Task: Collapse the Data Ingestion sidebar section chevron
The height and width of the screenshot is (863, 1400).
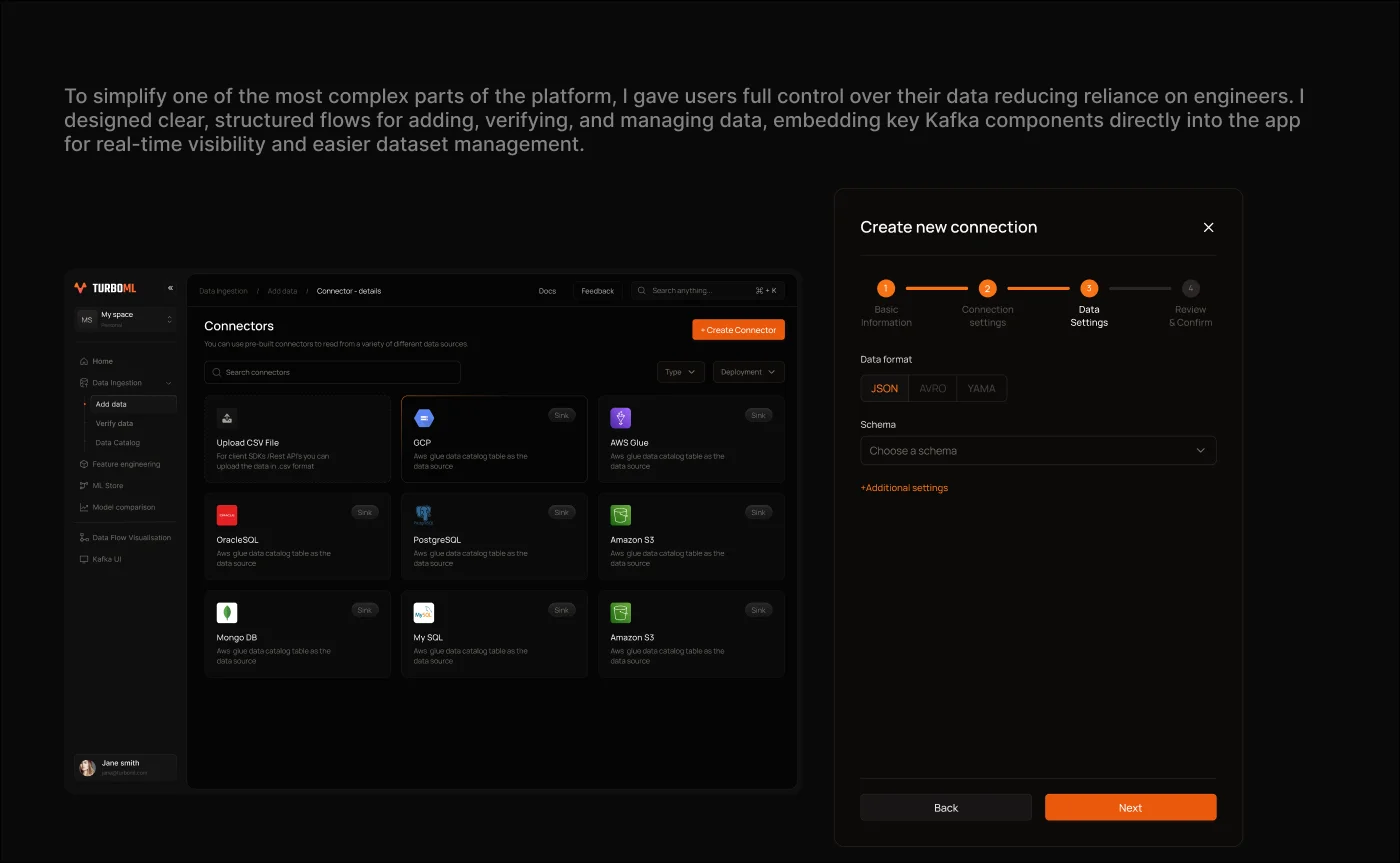Action: pos(168,383)
